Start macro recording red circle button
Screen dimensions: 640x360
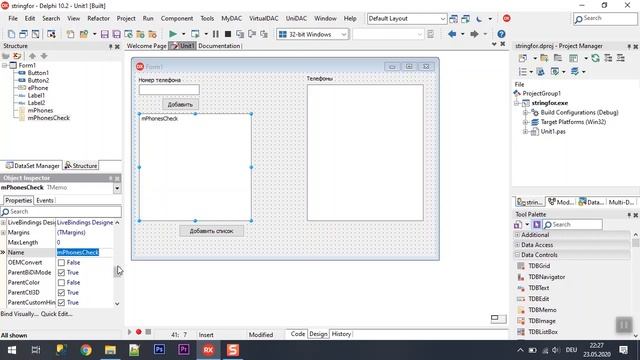point(139,332)
